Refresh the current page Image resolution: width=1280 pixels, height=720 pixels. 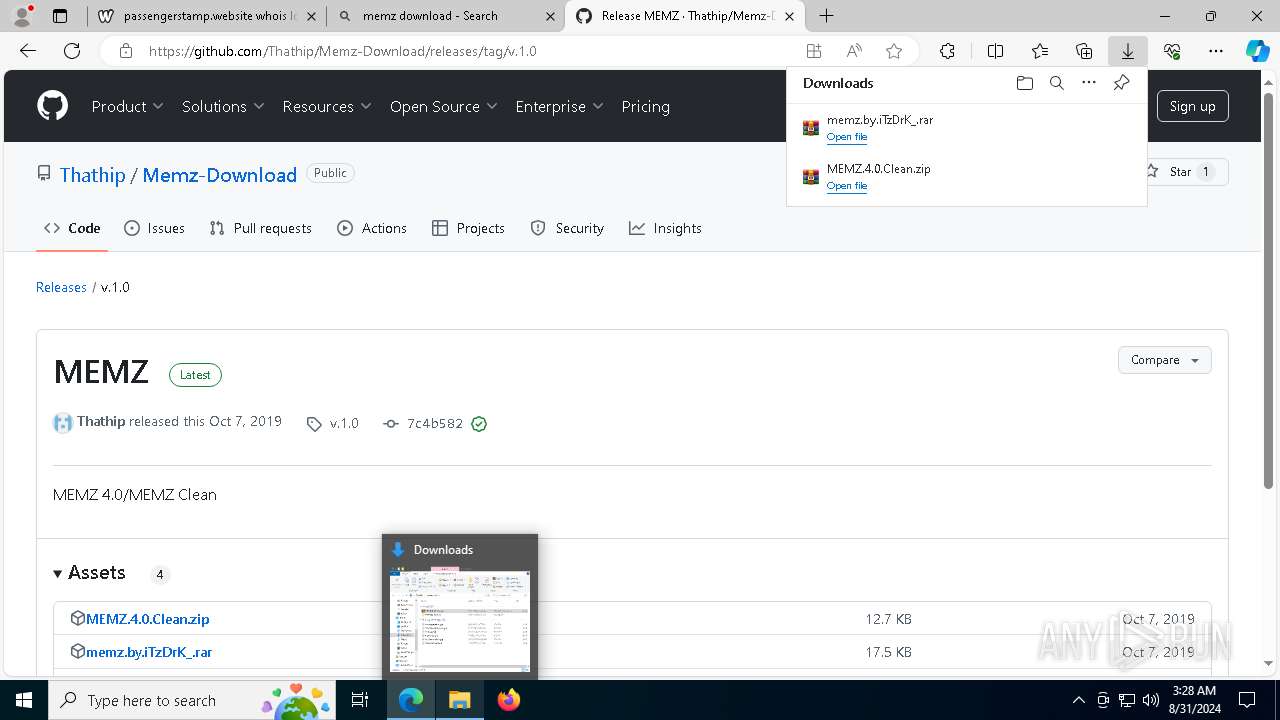coord(72,51)
